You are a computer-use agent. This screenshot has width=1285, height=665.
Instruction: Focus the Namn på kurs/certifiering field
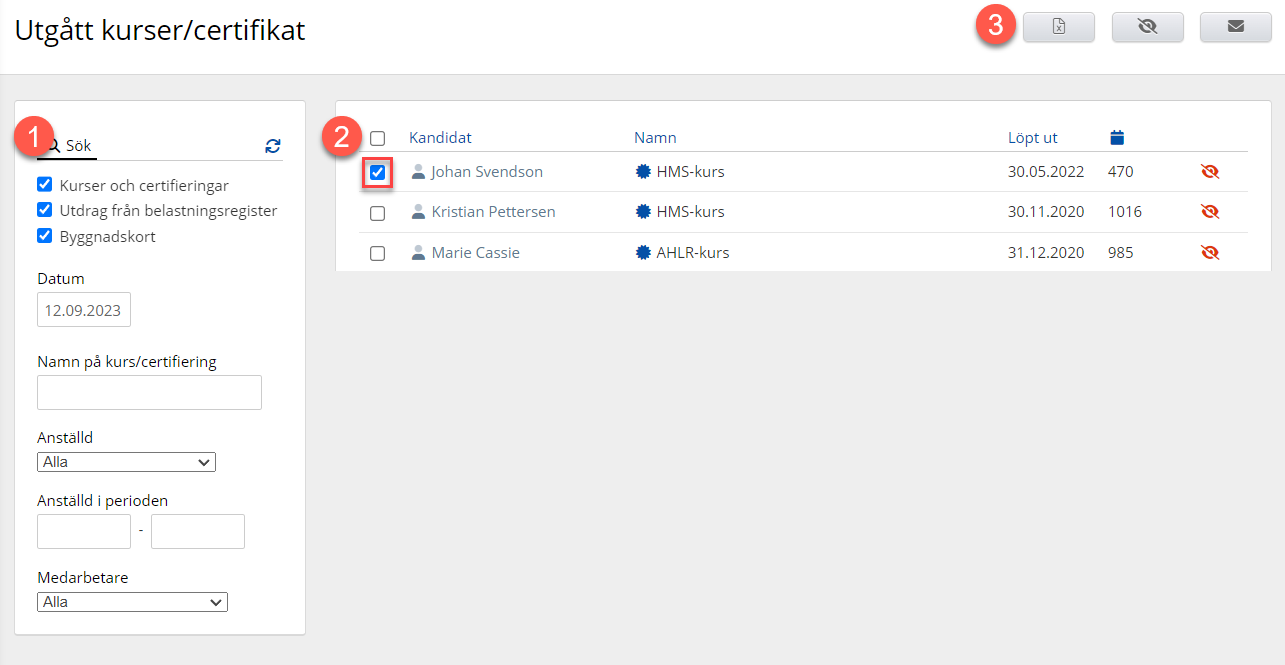click(x=149, y=393)
